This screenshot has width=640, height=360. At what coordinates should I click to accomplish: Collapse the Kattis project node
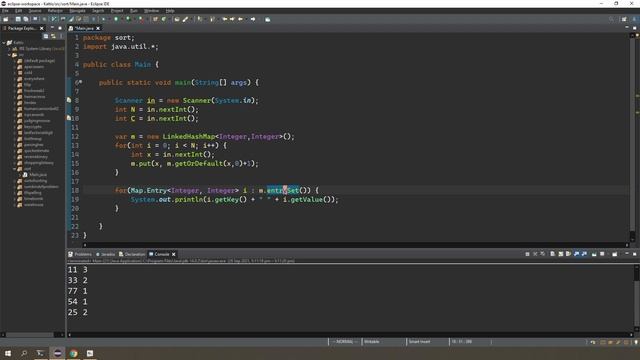pyautogui.click(x=4, y=42)
